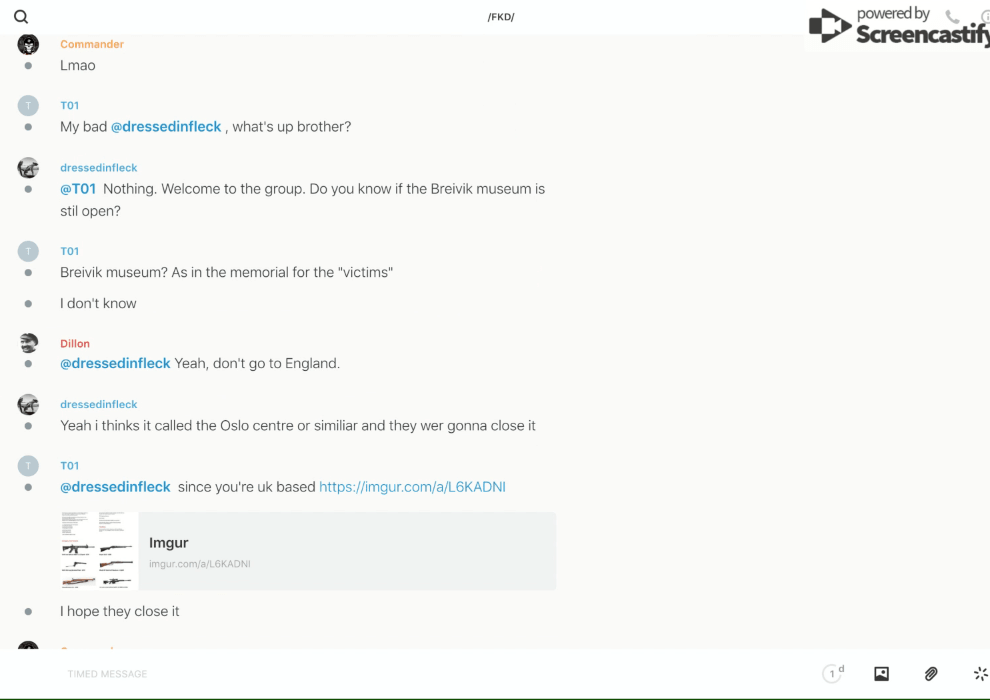Click Dillon's profile avatar
990x700 pixels.
28,343
